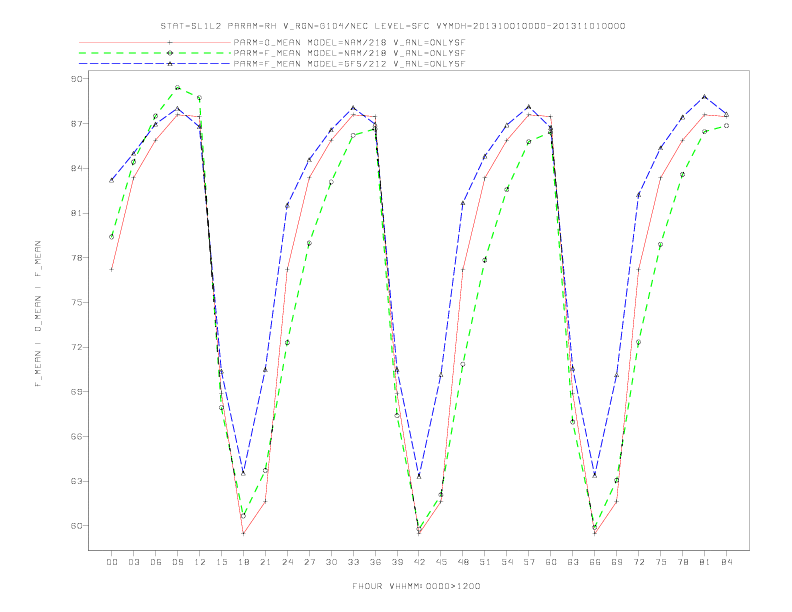
Task: Click the x-axis forecast hour label 45
Action: pos(441,562)
